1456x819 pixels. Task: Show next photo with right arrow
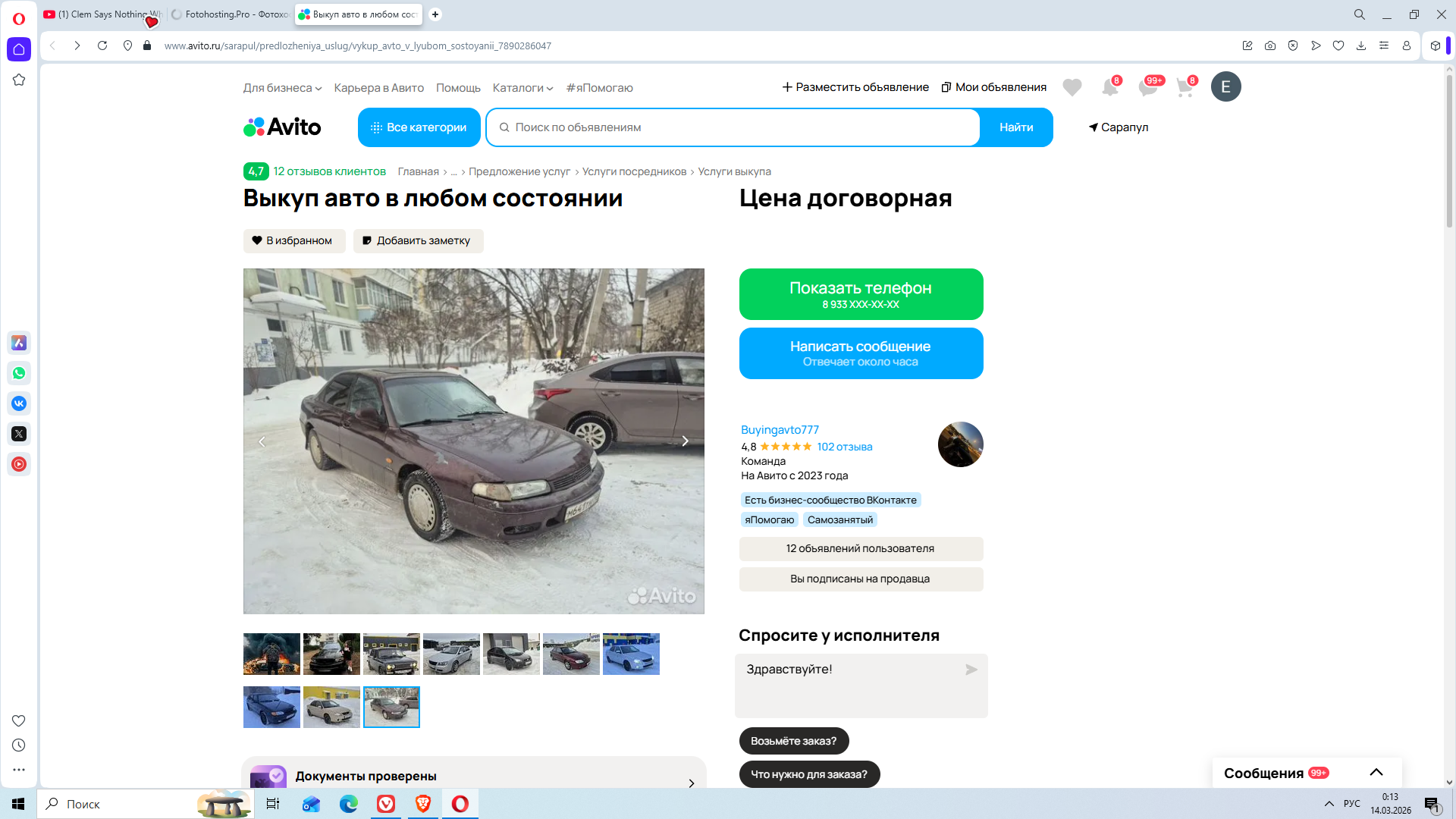pos(685,441)
